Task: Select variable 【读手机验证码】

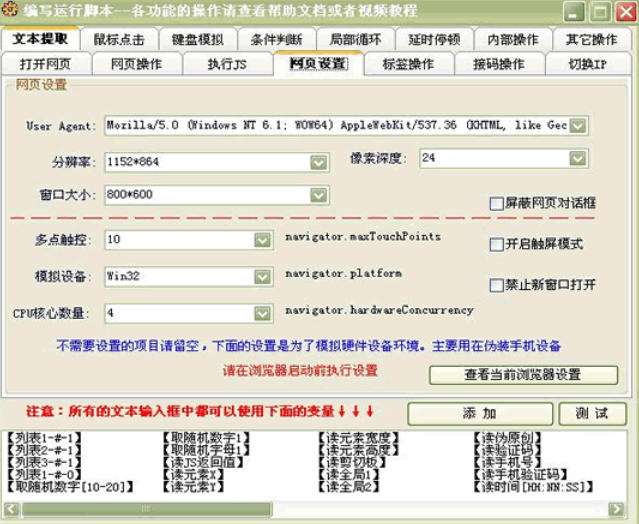Action: pyautogui.click(x=521, y=475)
